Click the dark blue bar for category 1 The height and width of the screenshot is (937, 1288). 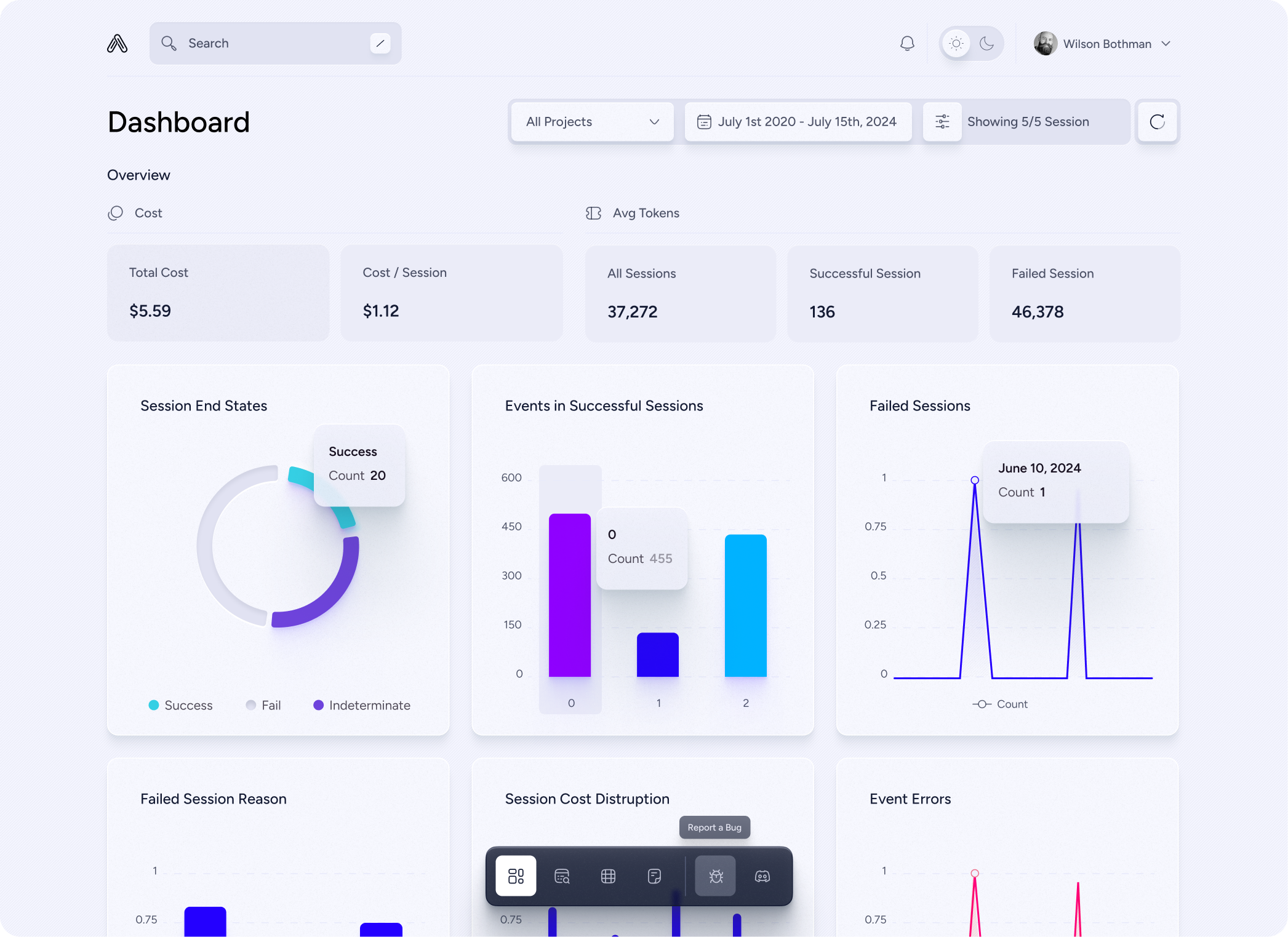click(658, 655)
